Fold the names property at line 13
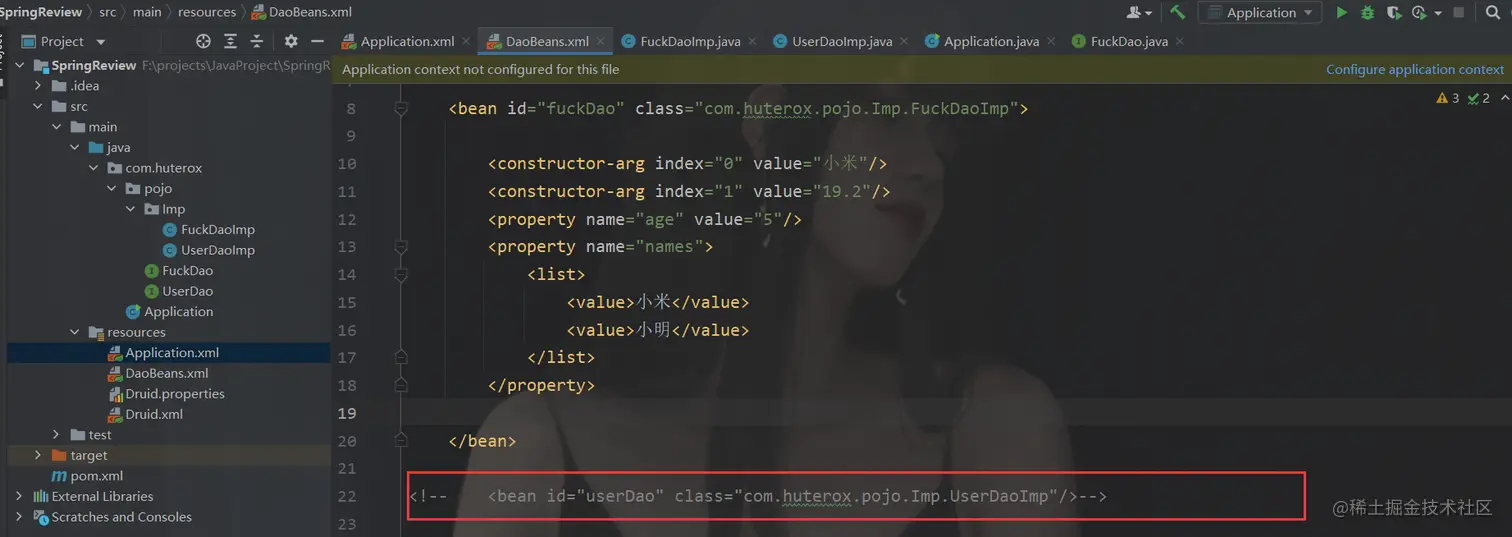Image resolution: width=1512 pixels, height=537 pixels. 401,247
